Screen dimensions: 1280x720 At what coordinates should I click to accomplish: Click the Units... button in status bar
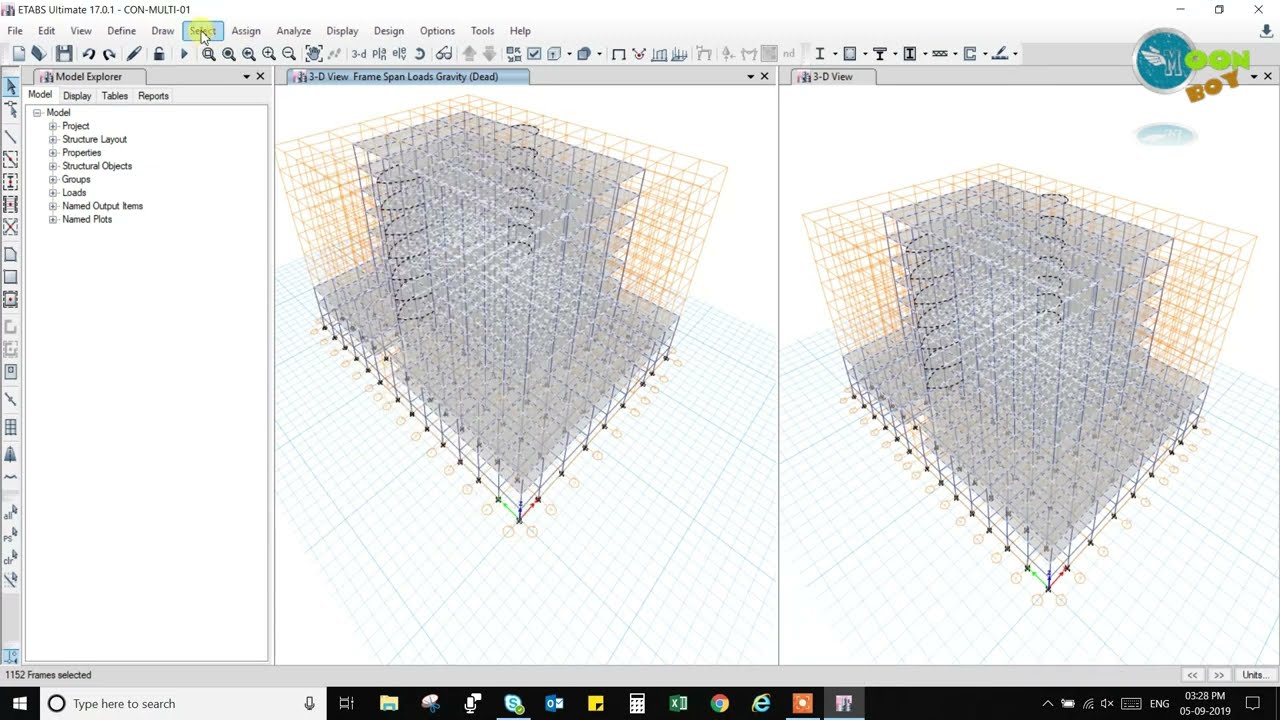click(1255, 675)
